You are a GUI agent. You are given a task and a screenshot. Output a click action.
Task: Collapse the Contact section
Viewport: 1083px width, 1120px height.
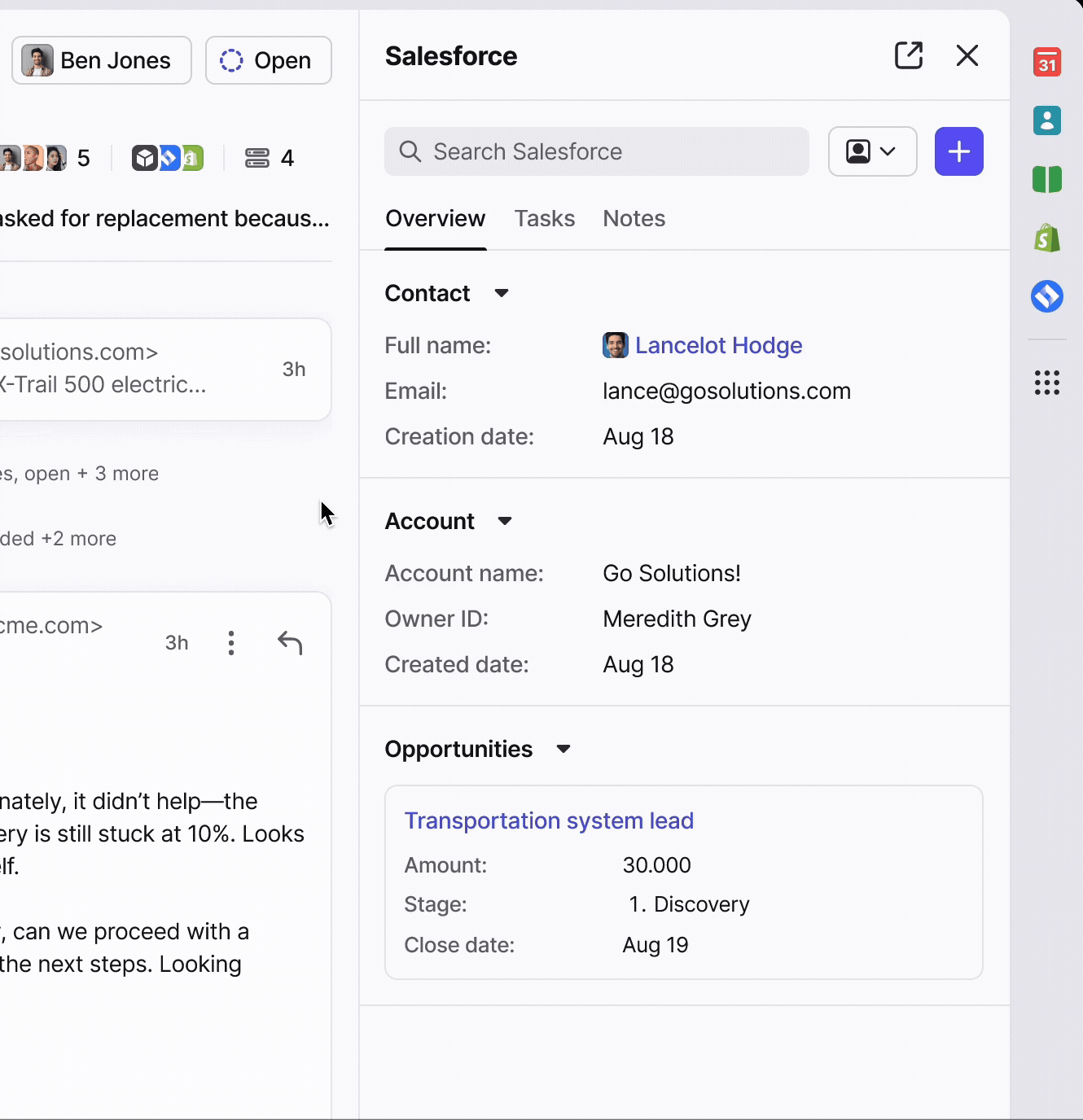(502, 293)
